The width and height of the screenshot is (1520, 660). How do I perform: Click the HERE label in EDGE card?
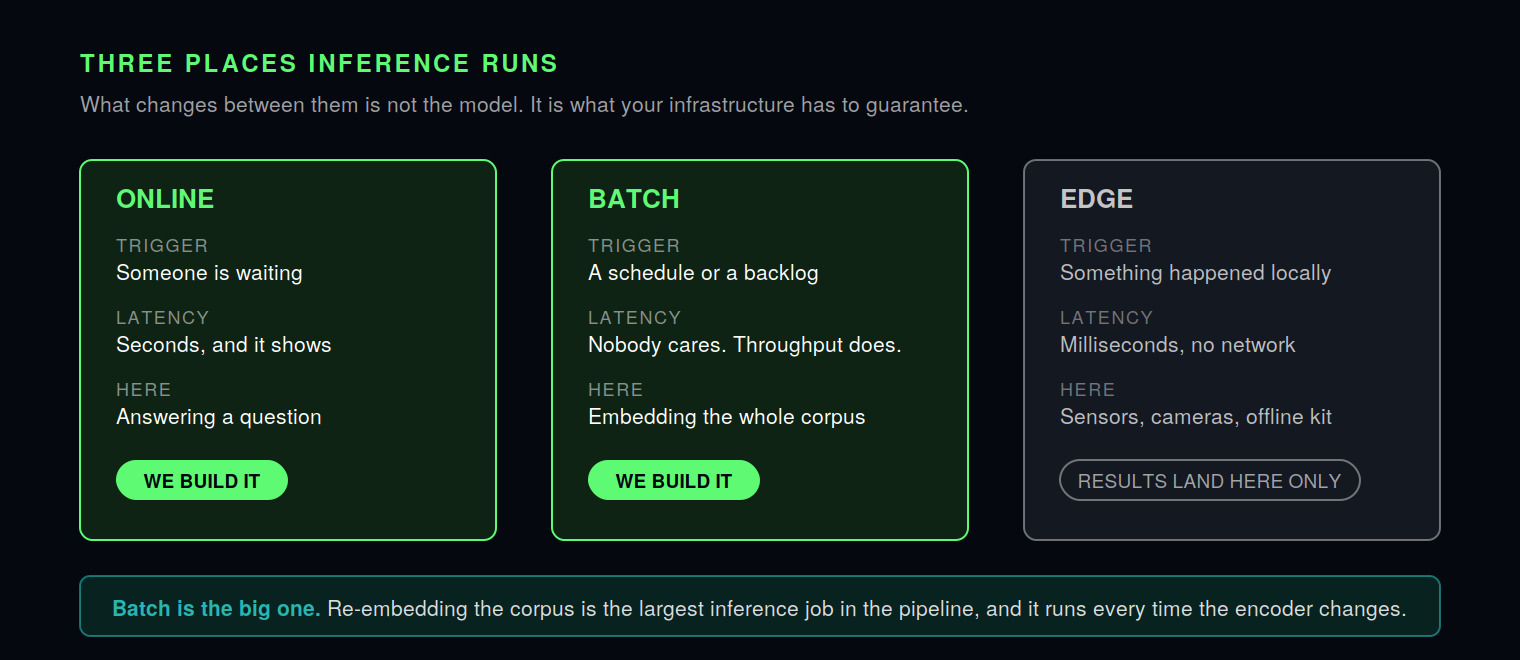click(1088, 390)
